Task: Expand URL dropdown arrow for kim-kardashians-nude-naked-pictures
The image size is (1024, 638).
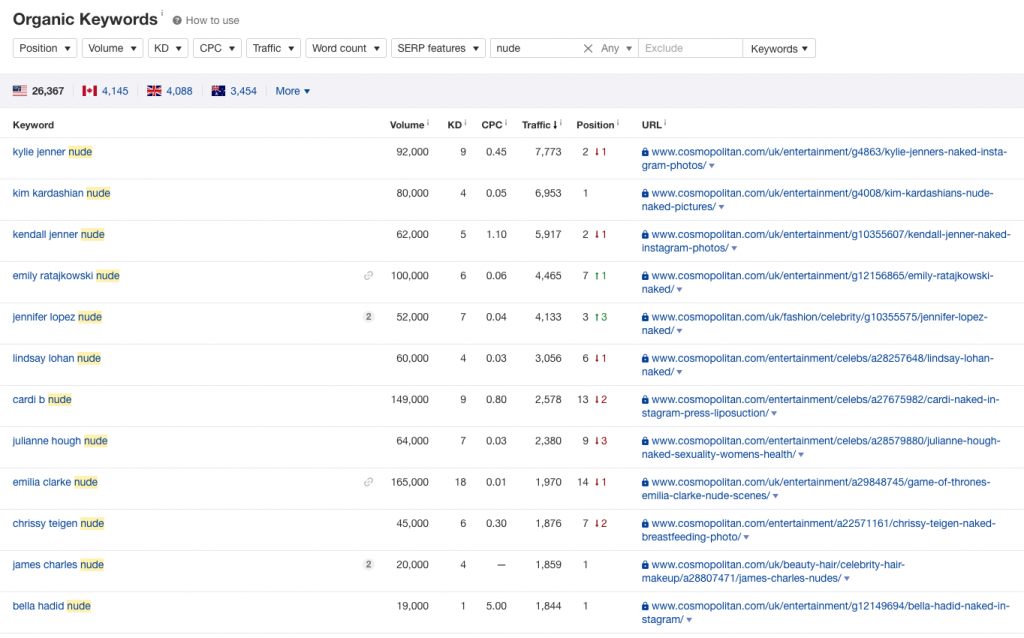Action: pyautogui.click(x=722, y=207)
